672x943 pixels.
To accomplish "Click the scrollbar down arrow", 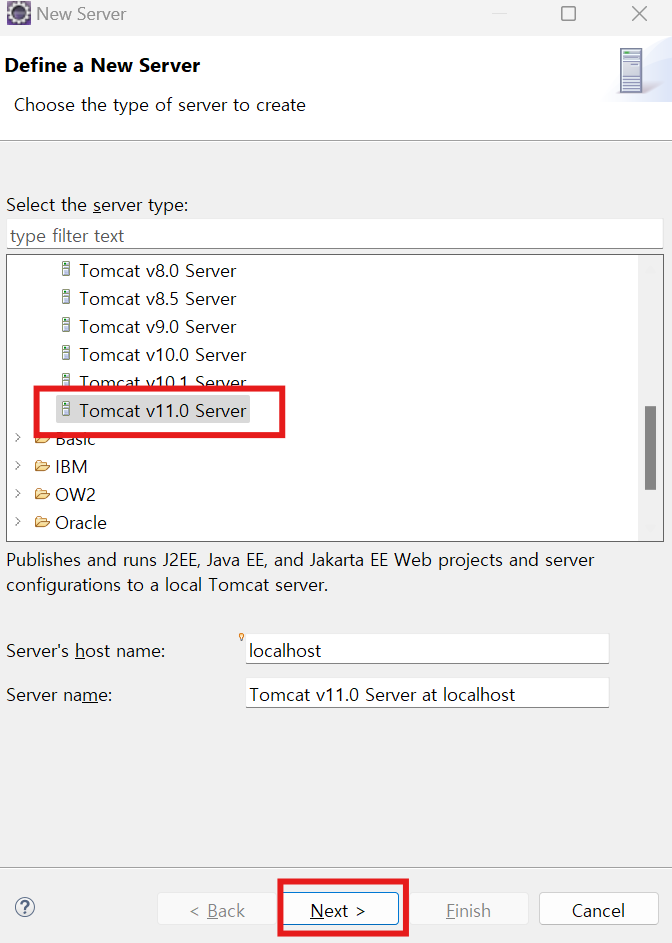I will coord(650,529).
